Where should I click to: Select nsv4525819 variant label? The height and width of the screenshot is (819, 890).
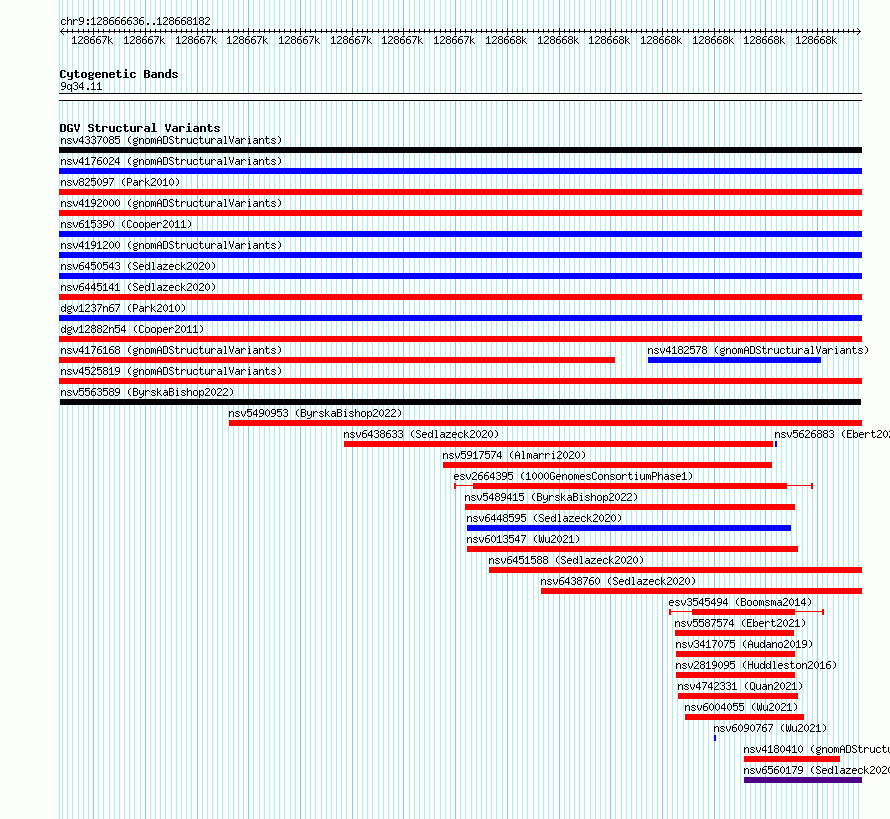tap(171, 371)
